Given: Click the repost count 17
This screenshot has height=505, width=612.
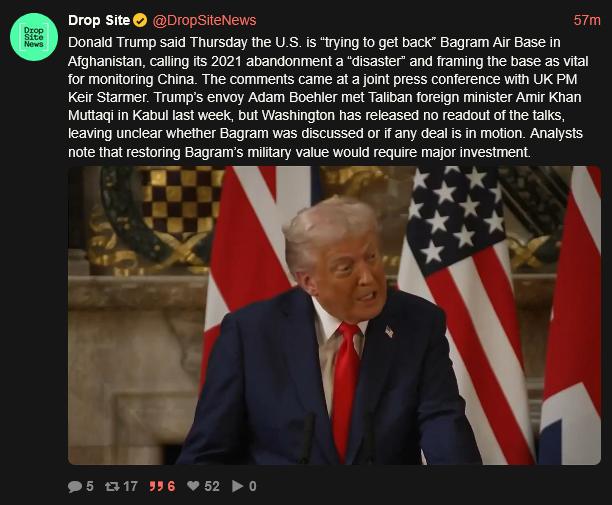Looking at the screenshot, I should [130, 486].
